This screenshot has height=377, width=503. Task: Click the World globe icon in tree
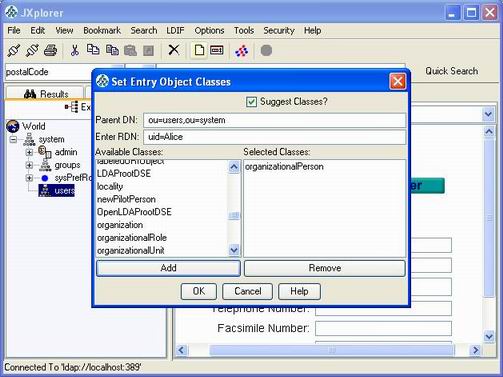point(13,126)
